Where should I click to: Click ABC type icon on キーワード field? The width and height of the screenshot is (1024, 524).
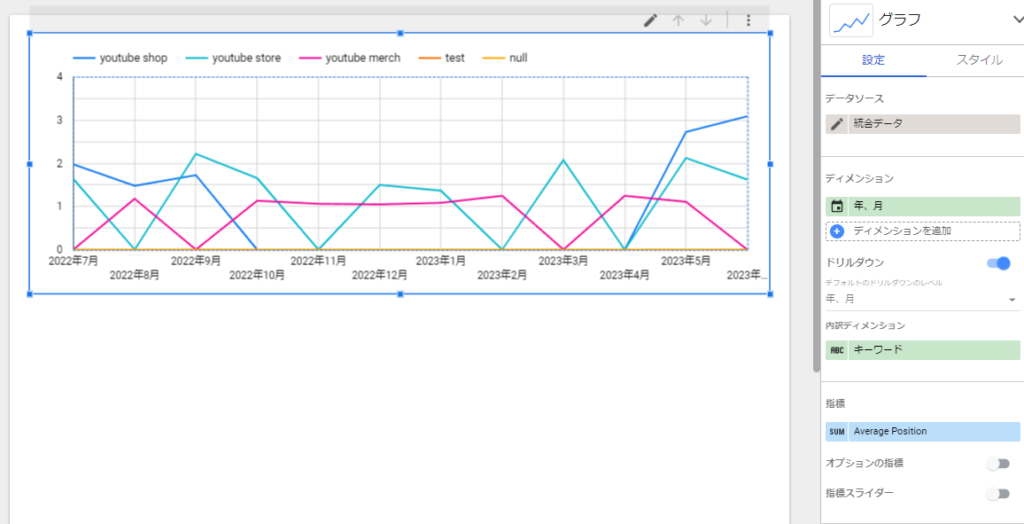pos(837,350)
